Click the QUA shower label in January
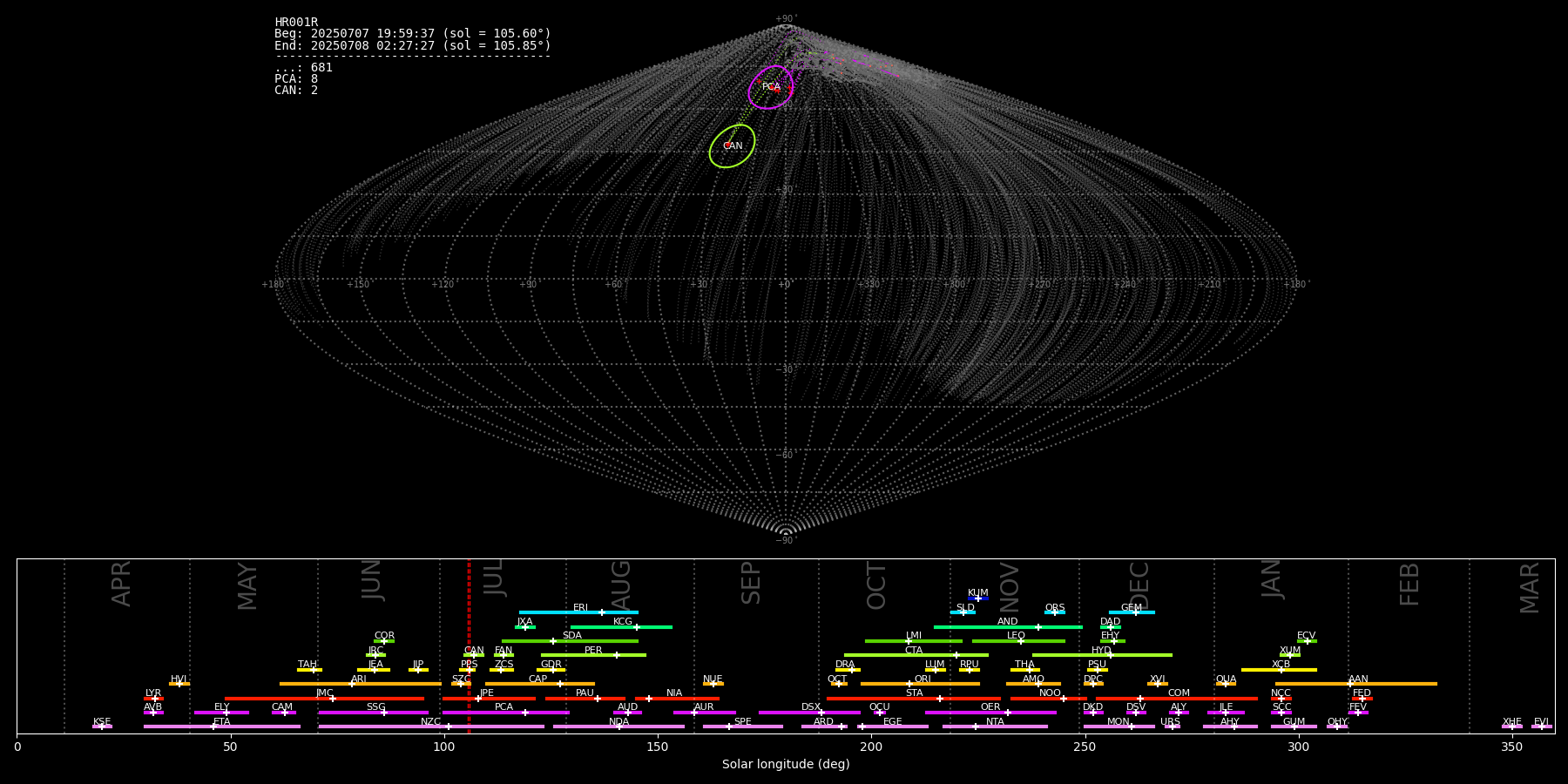1568x784 pixels. (x=1227, y=679)
